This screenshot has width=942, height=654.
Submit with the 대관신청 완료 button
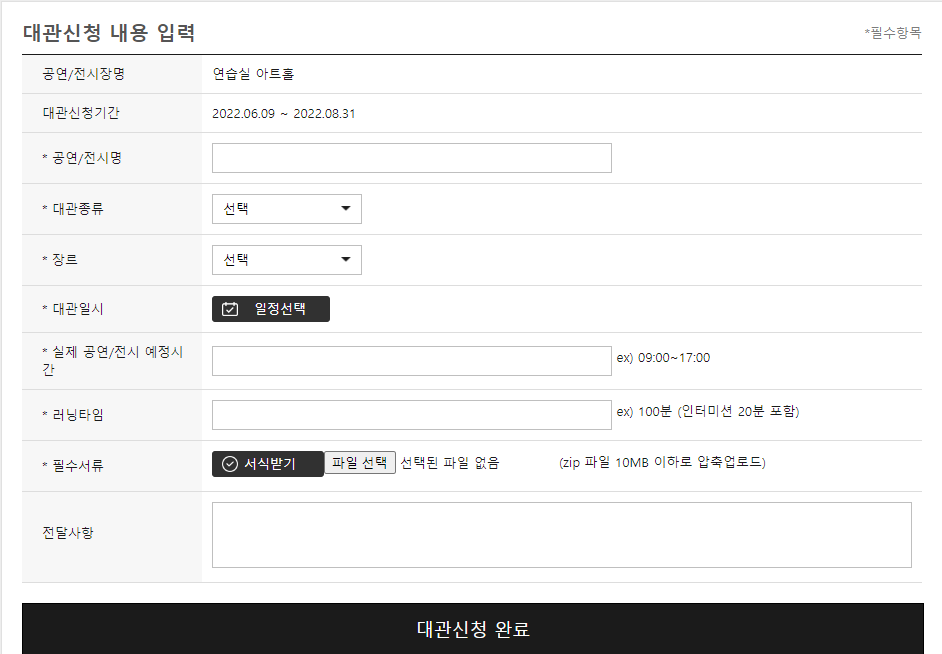coord(473,629)
